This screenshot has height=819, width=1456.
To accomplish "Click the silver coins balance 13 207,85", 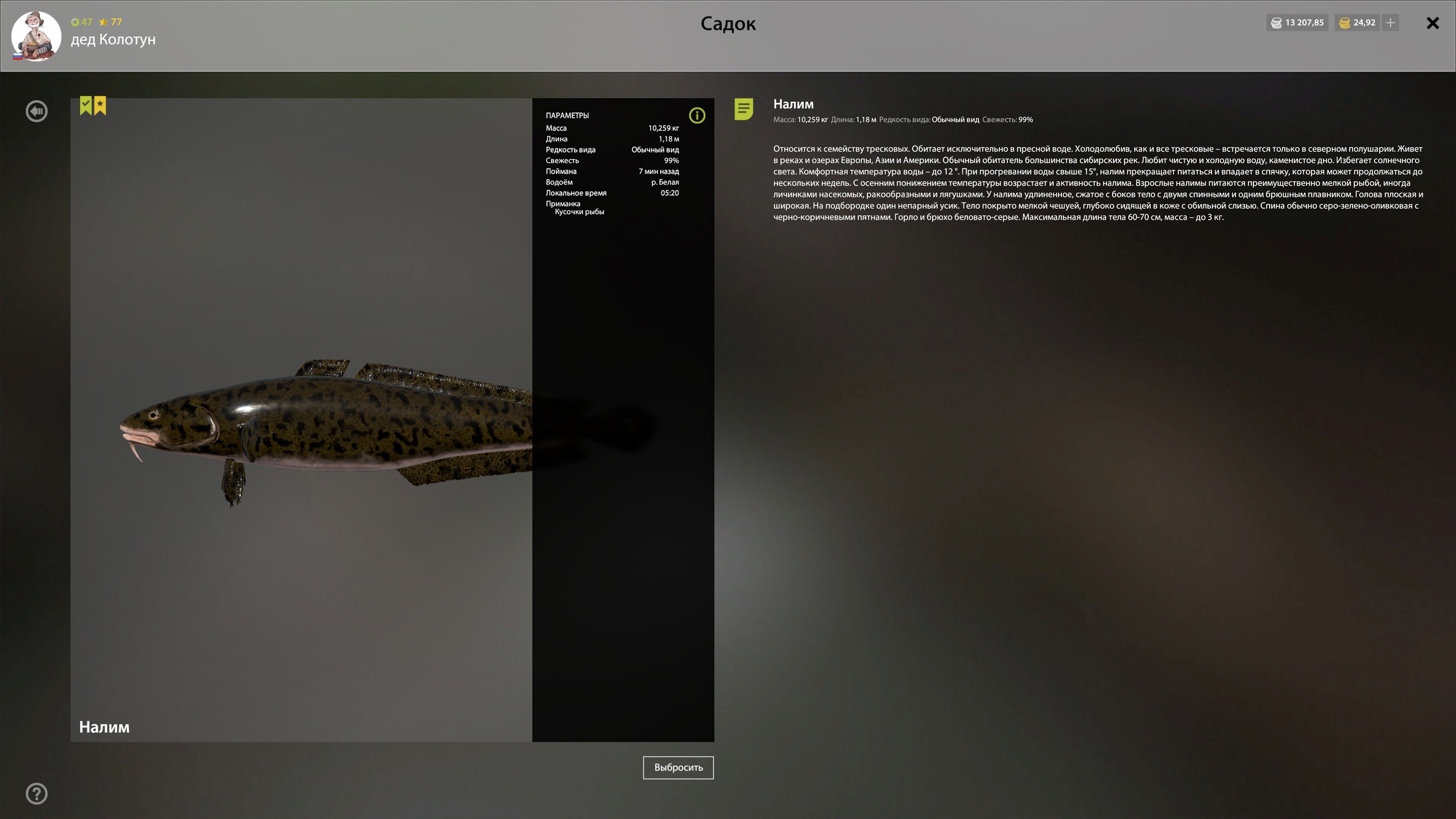I will pos(1297,23).
